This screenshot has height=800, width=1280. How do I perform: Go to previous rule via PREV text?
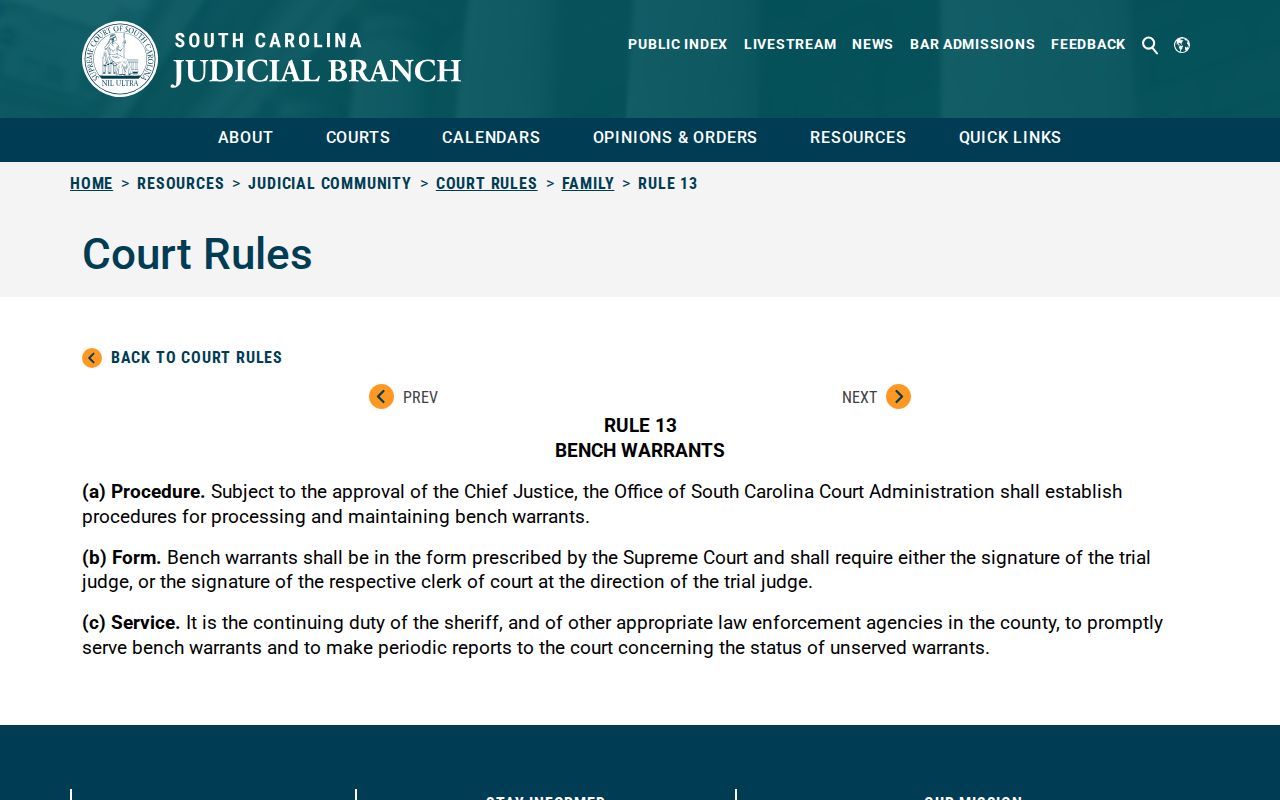pyautogui.click(x=420, y=398)
